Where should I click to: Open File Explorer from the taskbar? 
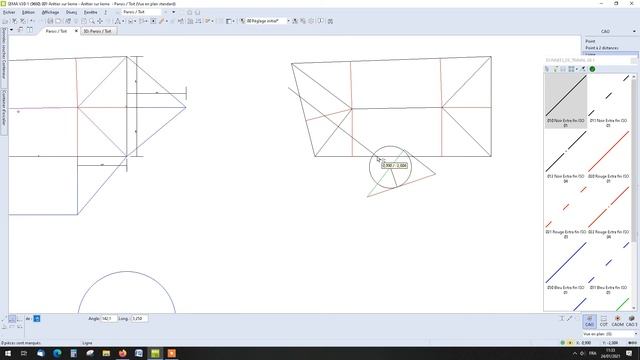tap(106, 353)
